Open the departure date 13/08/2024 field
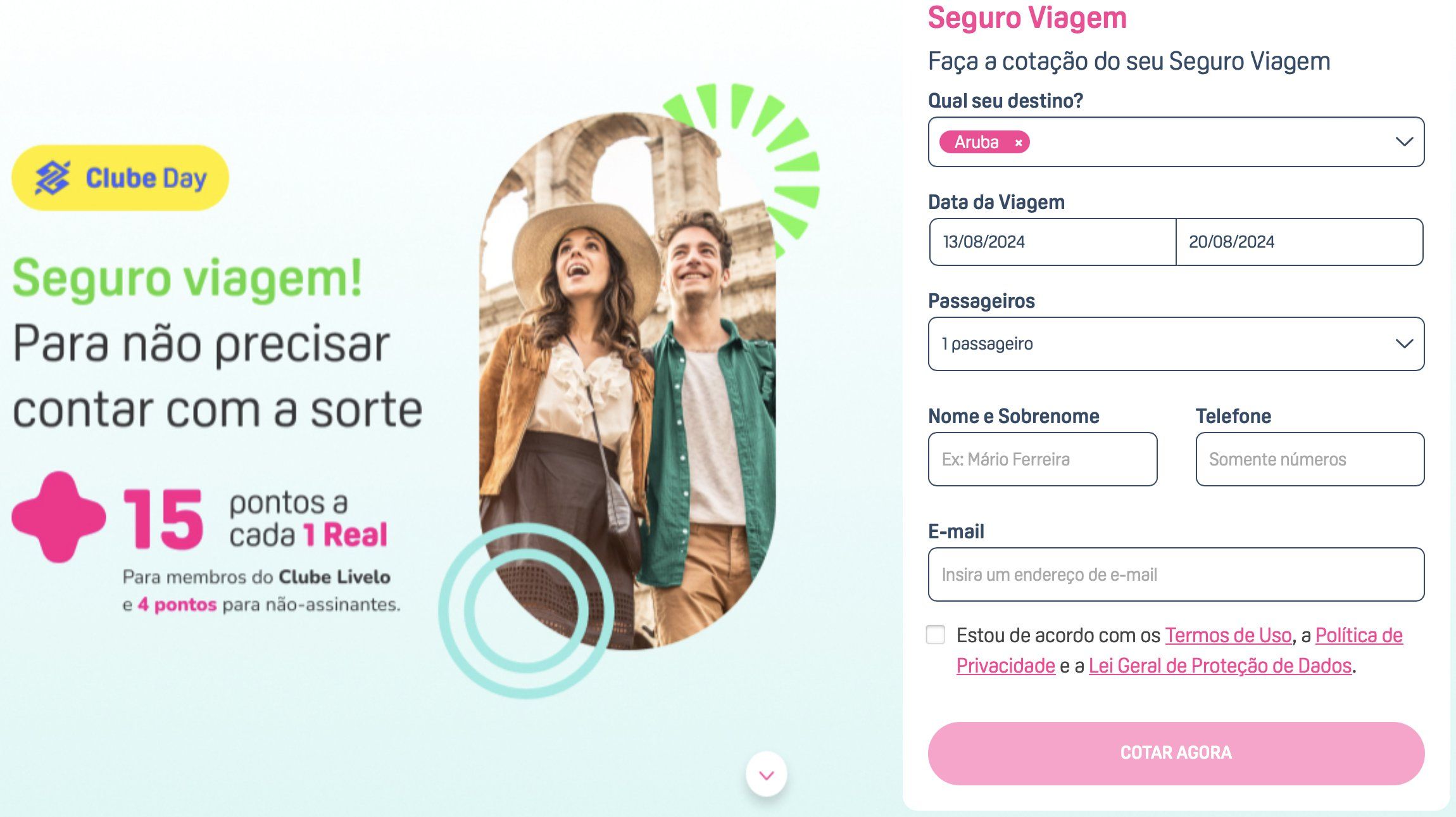This screenshot has height=817, width=1456. point(1052,242)
